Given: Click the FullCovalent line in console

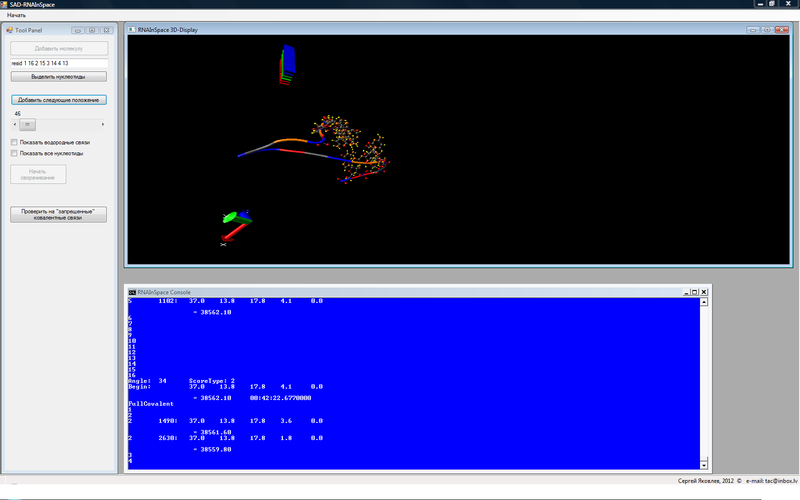Looking at the screenshot, I should pyautogui.click(x=151, y=404).
